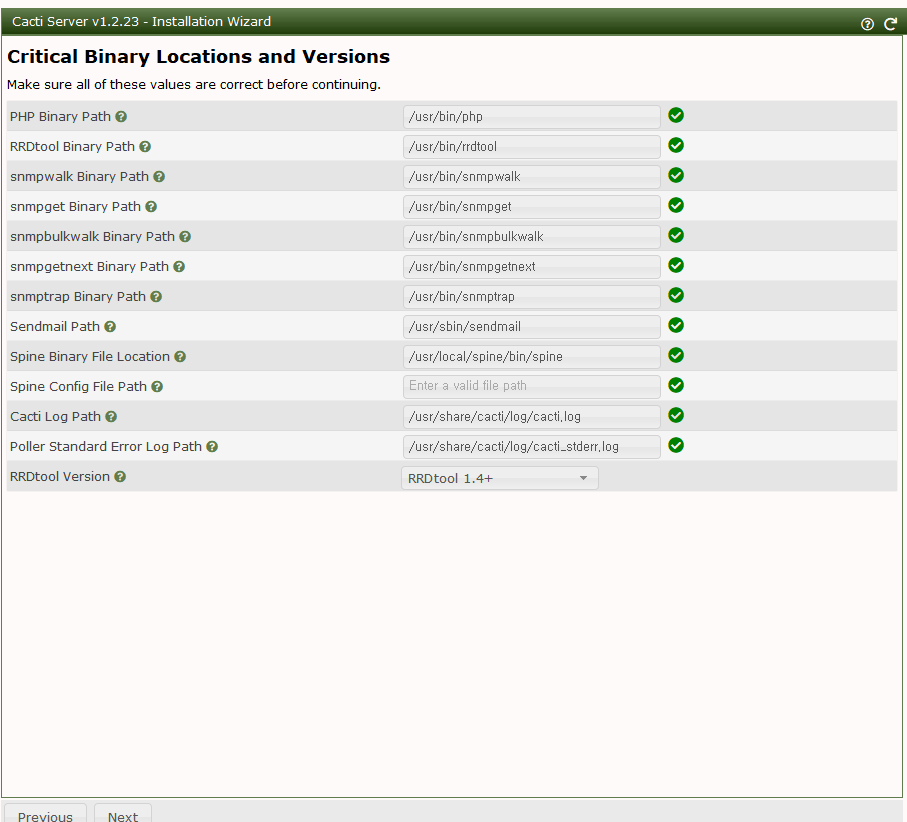Click the help icon for Spine Config File Path
The width and height of the screenshot is (907, 822).
[x=157, y=387]
